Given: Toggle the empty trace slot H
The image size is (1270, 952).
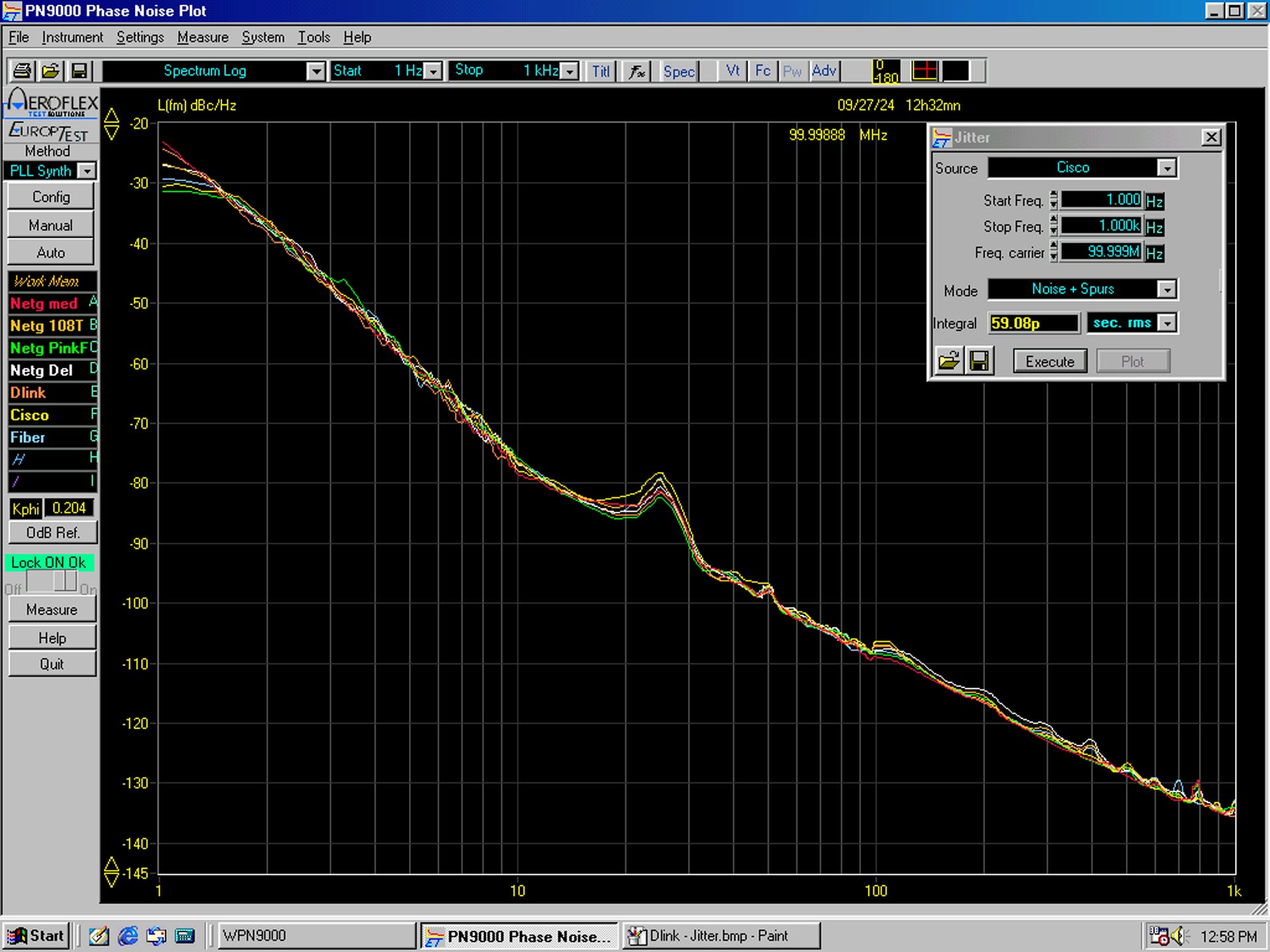Looking at the screenshot, I should [53, 459].
